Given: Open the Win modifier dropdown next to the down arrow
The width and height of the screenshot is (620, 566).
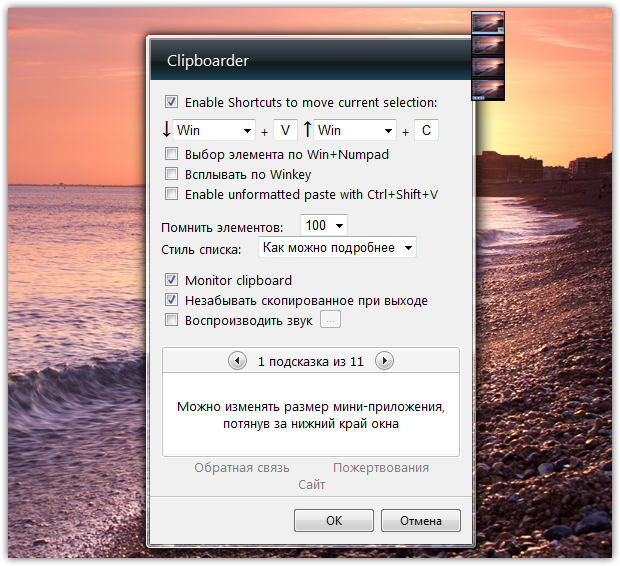Looking at the screenshot, I should click(214, 130).
